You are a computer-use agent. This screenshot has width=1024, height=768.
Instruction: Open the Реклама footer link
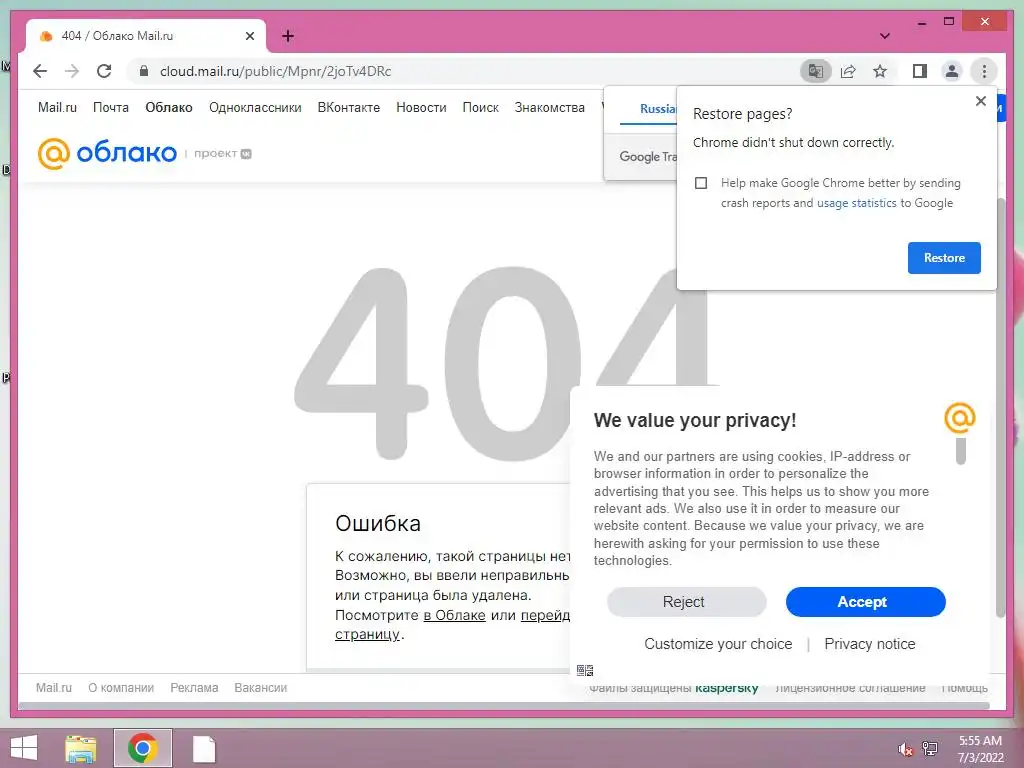point(194,688)
